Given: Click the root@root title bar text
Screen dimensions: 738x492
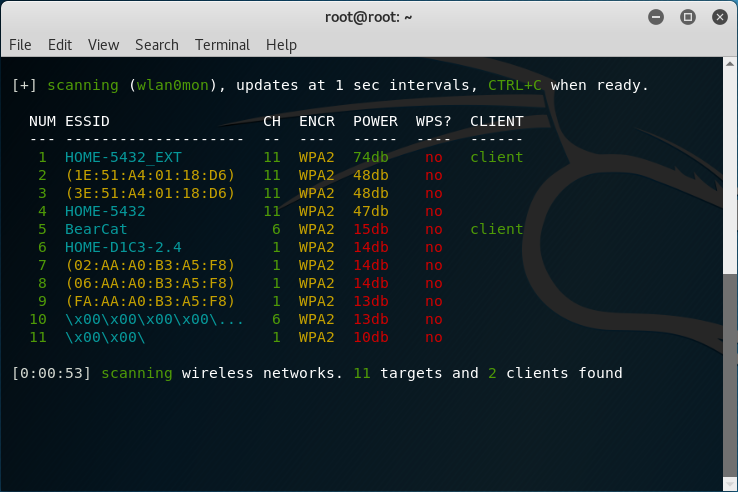Looking at the screenshot, I should (368, 17).
